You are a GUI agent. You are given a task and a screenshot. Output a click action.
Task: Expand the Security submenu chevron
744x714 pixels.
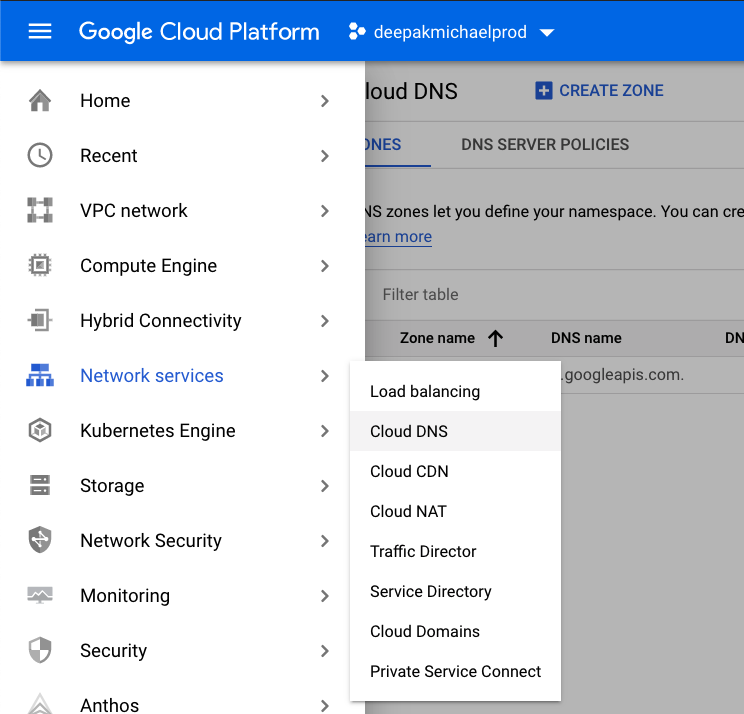tap(325, 651)
